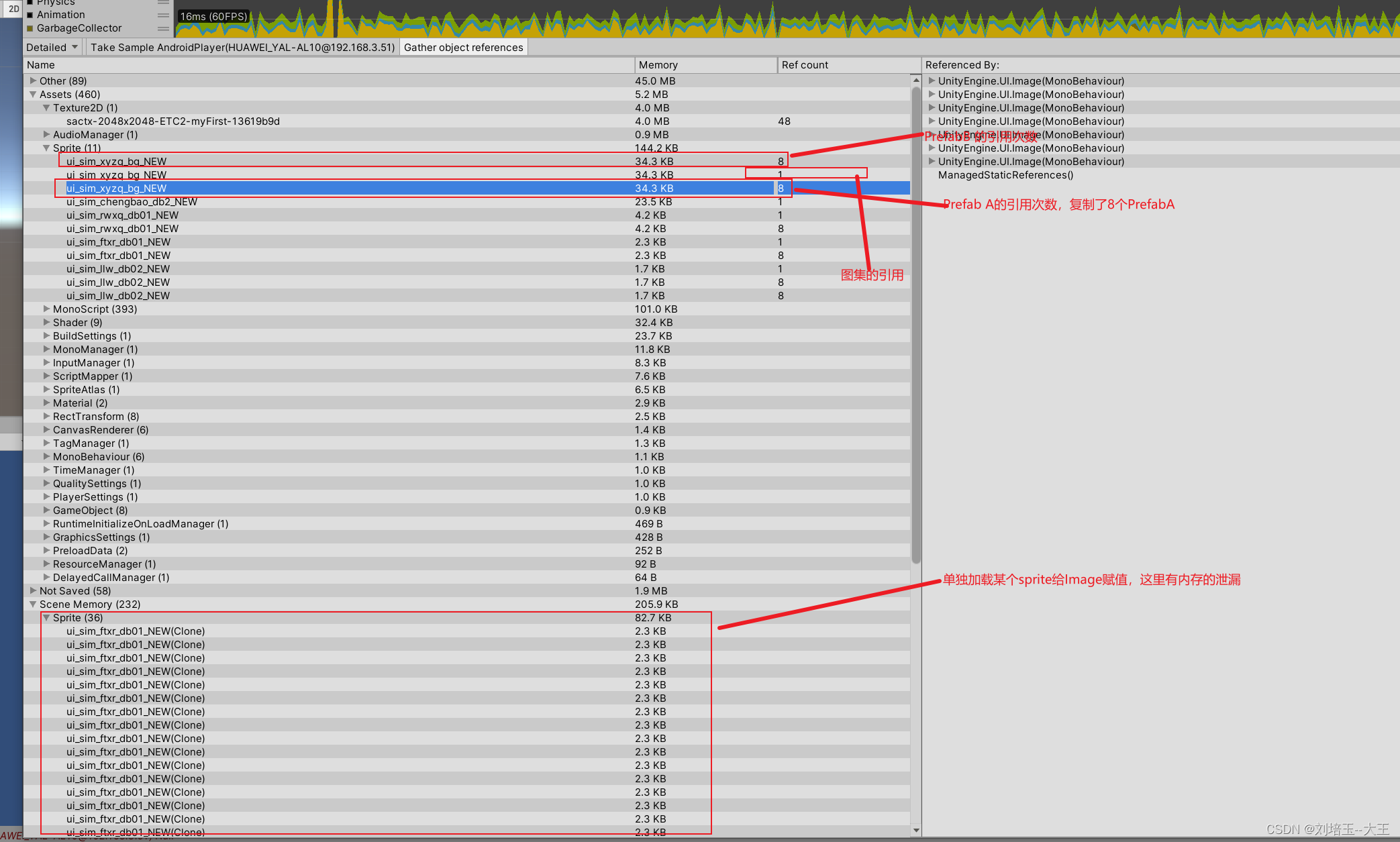Select the GraphicsSettings (1) row
The width and height of the screenshot is (1400, 842).
point(466,537)
